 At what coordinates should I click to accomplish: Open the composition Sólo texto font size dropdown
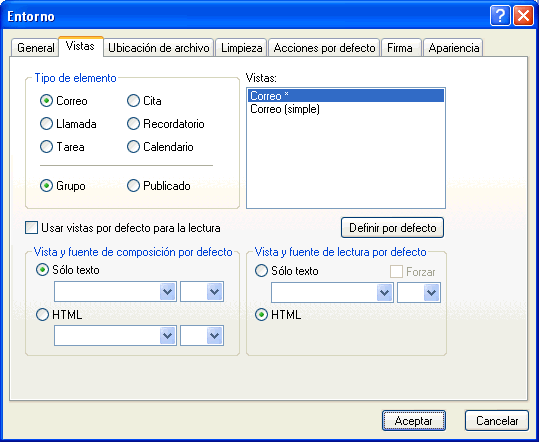click(x=202, y=291)
